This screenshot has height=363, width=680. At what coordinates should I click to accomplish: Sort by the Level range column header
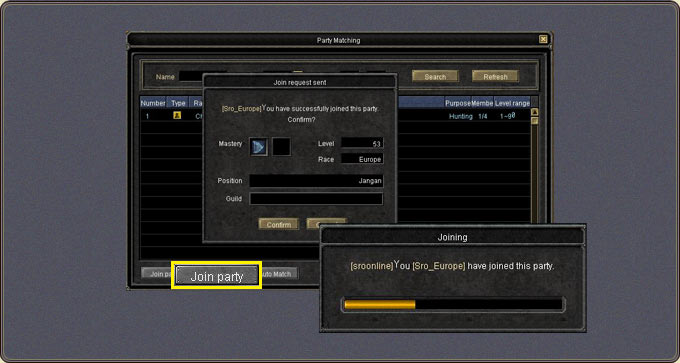(512, 103)
